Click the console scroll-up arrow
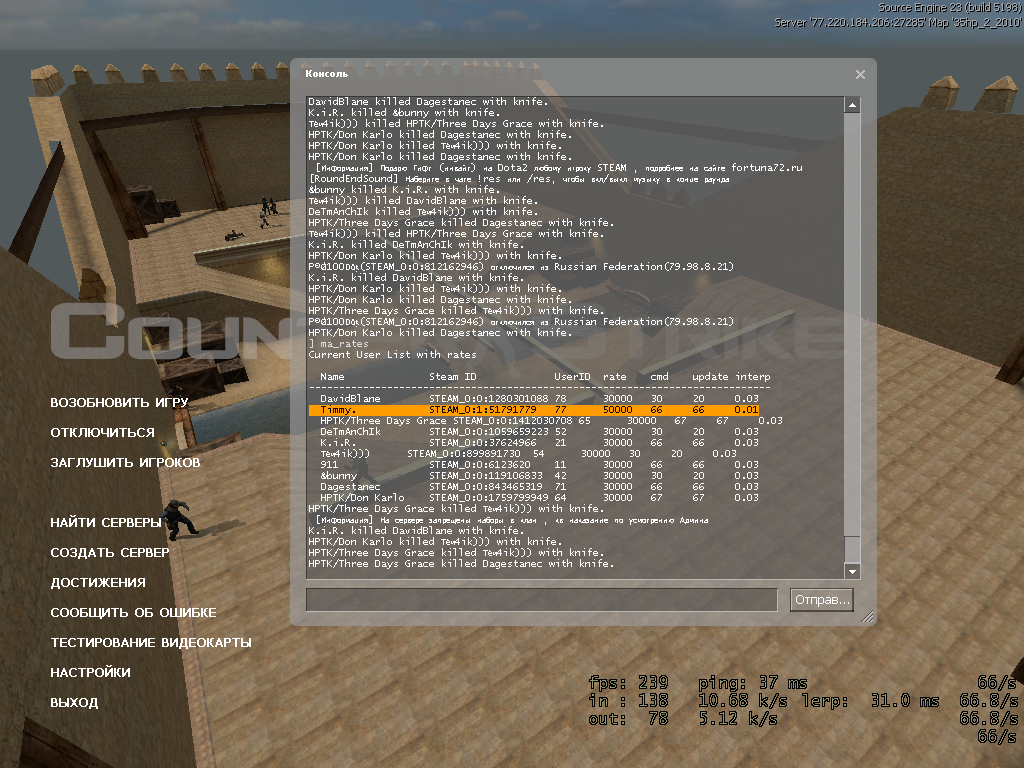Viewport: 1024px width, 768px height. pyautogui.click(x=852, y=105)
